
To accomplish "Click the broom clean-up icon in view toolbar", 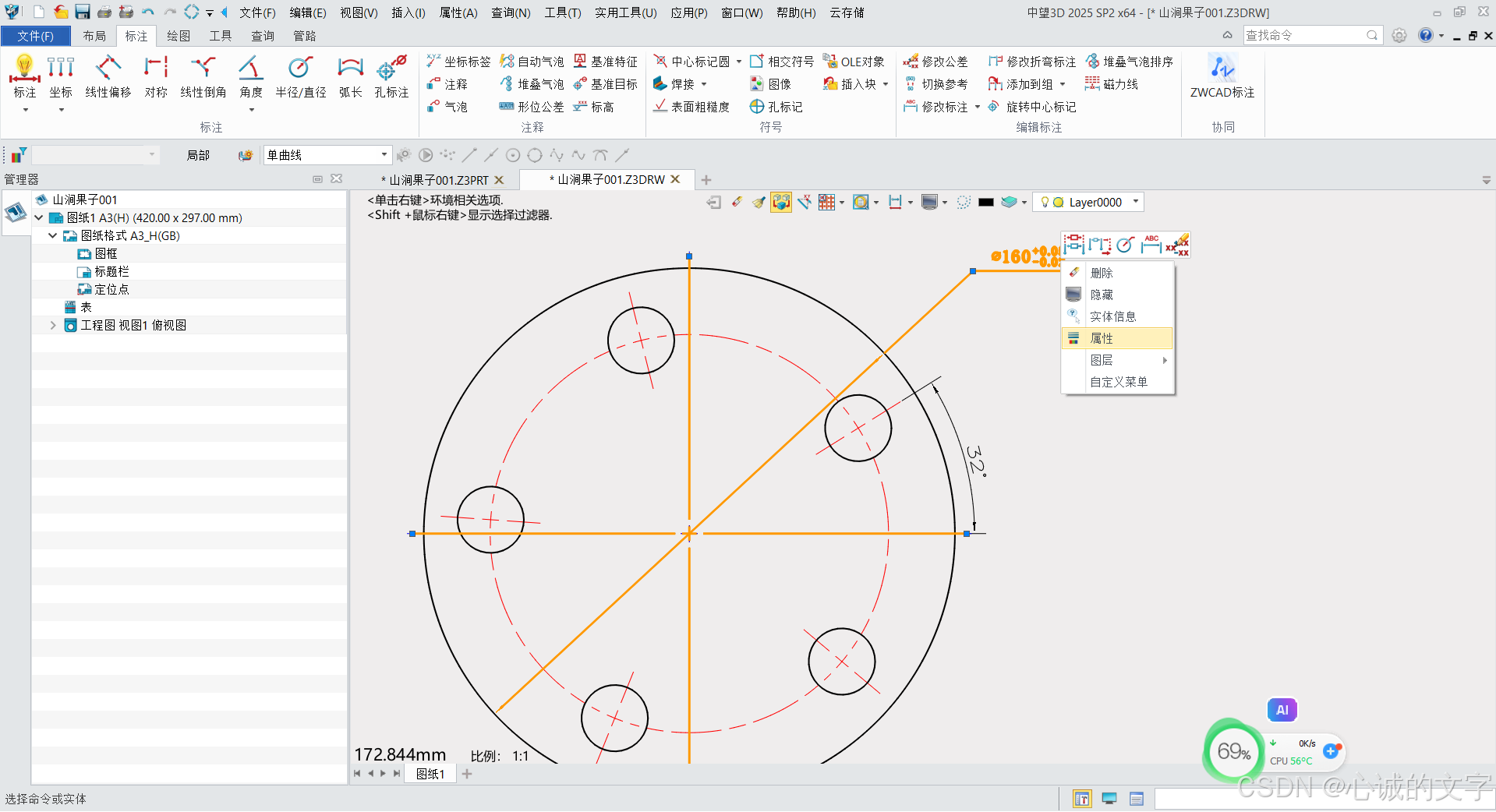I will click(759, 203).
